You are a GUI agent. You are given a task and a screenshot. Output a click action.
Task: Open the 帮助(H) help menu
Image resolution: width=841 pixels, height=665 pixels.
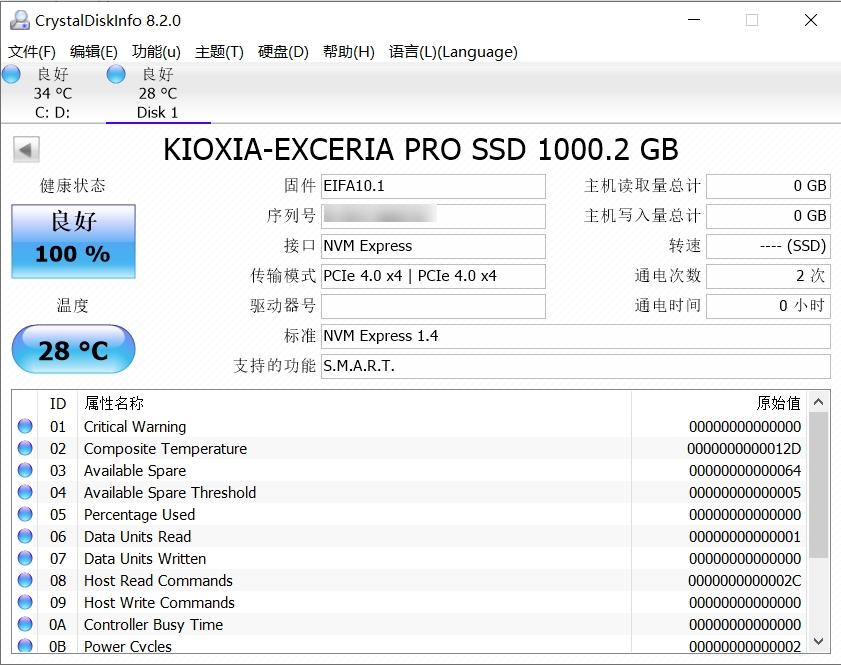click(x=346, y=51)
